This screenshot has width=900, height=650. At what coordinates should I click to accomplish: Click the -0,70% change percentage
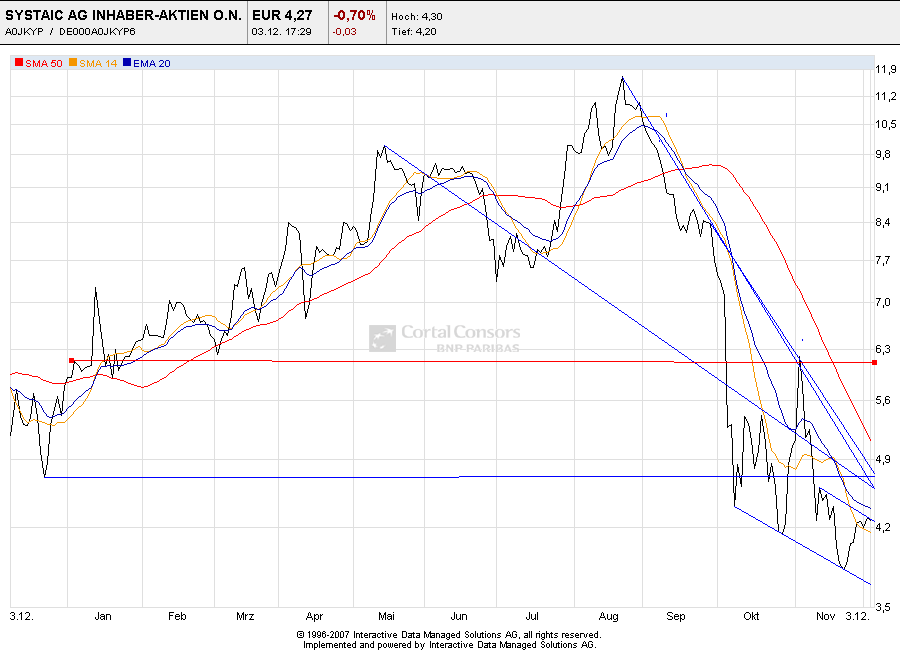point(355,16)
